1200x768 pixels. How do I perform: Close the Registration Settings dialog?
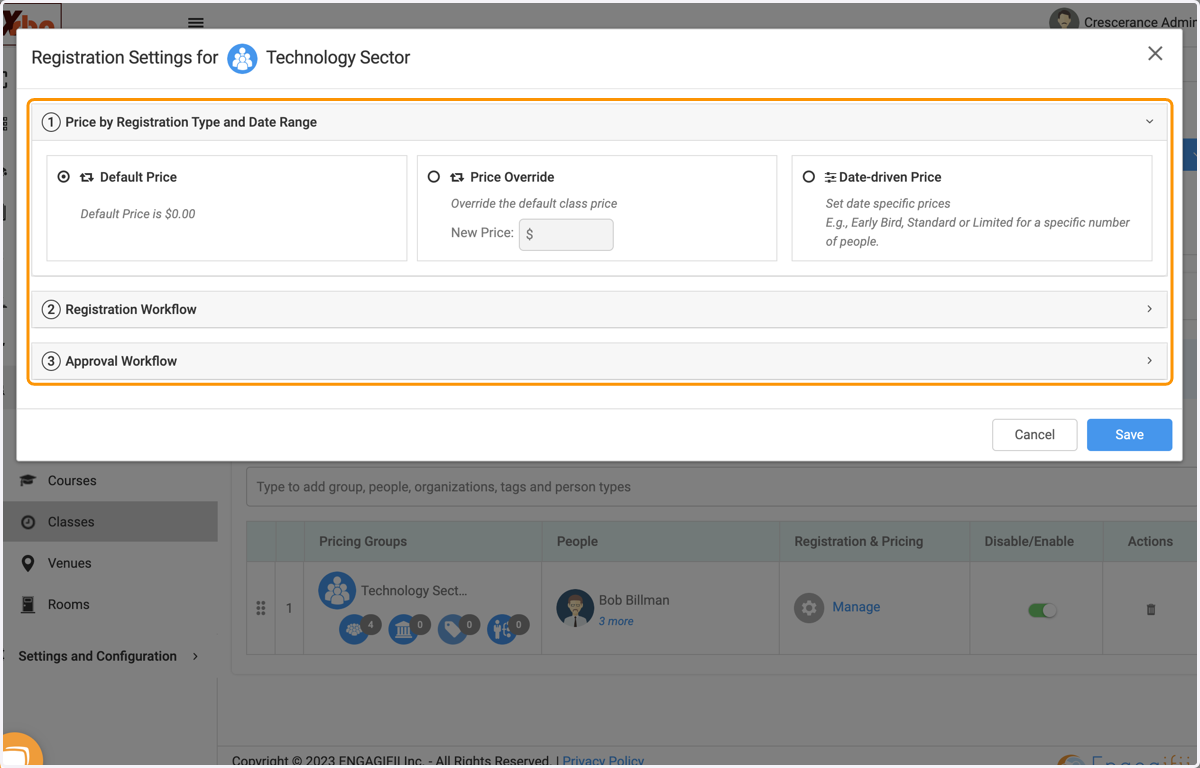pos(1155,54)
